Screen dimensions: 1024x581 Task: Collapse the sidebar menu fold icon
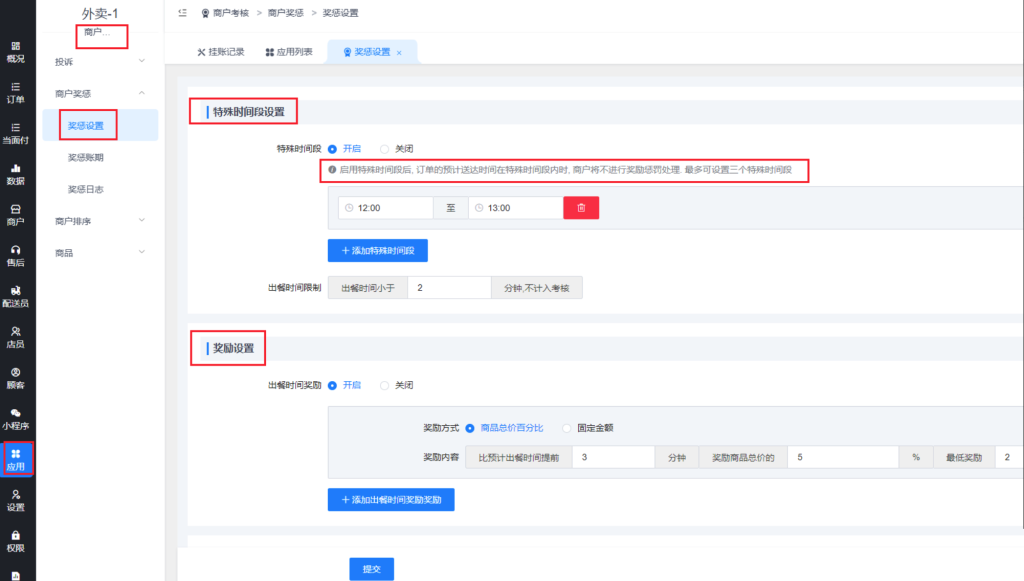pos(181,14)
